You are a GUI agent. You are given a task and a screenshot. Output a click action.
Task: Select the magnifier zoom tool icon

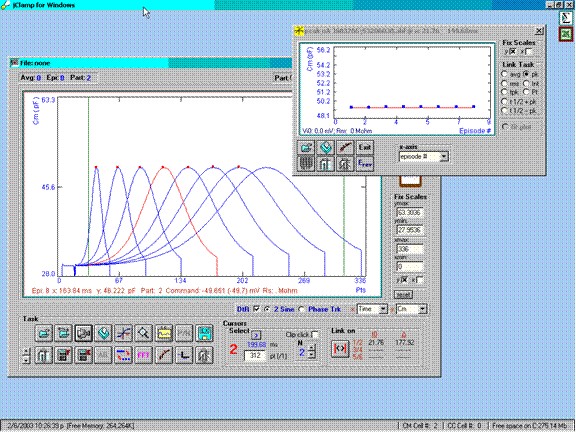(143, 333)
